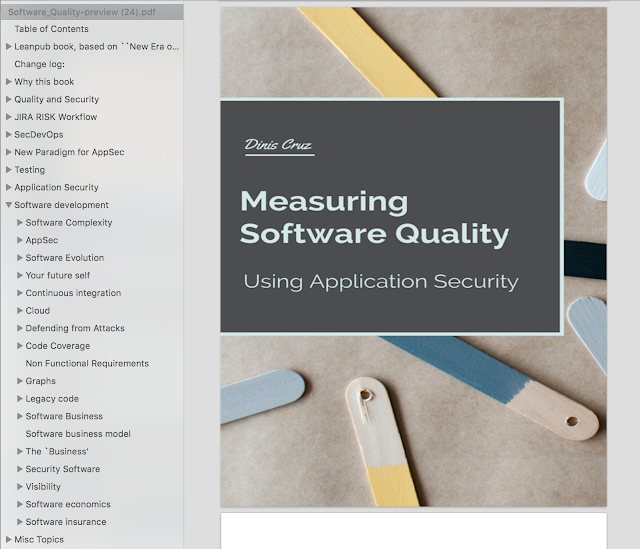Expand Application Security disclosure triangle
Image resolution: width=640 pixels, height=549 pixels.
(8, 187)
